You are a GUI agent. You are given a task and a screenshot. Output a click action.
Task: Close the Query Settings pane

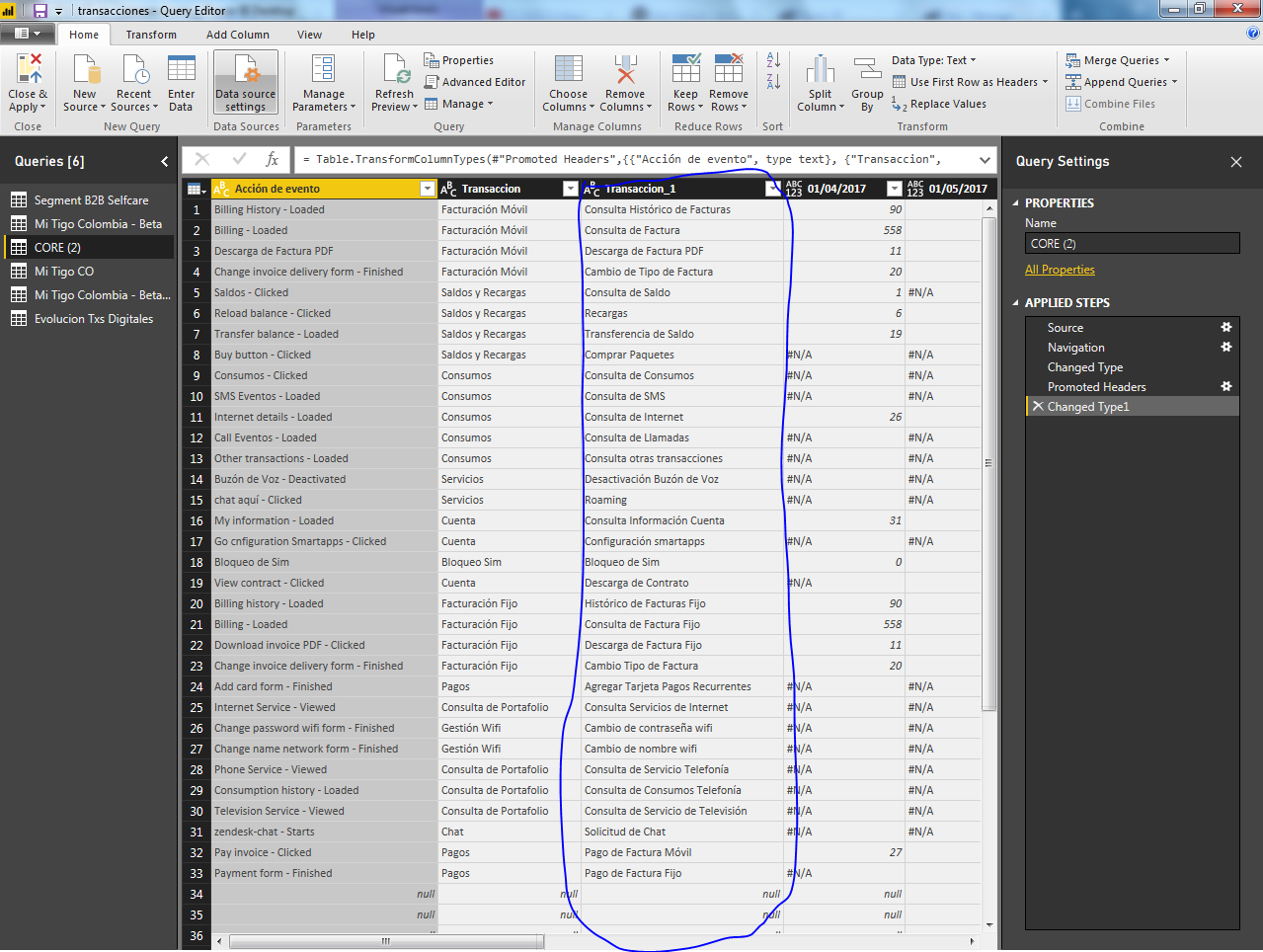(x=1235, y=162)
